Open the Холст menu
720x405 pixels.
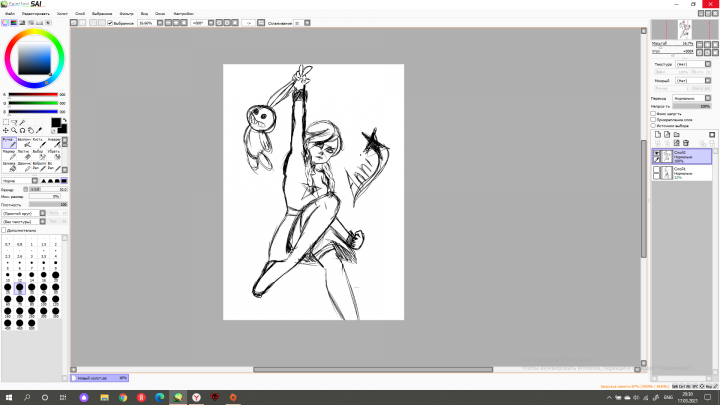click(62, 14)
